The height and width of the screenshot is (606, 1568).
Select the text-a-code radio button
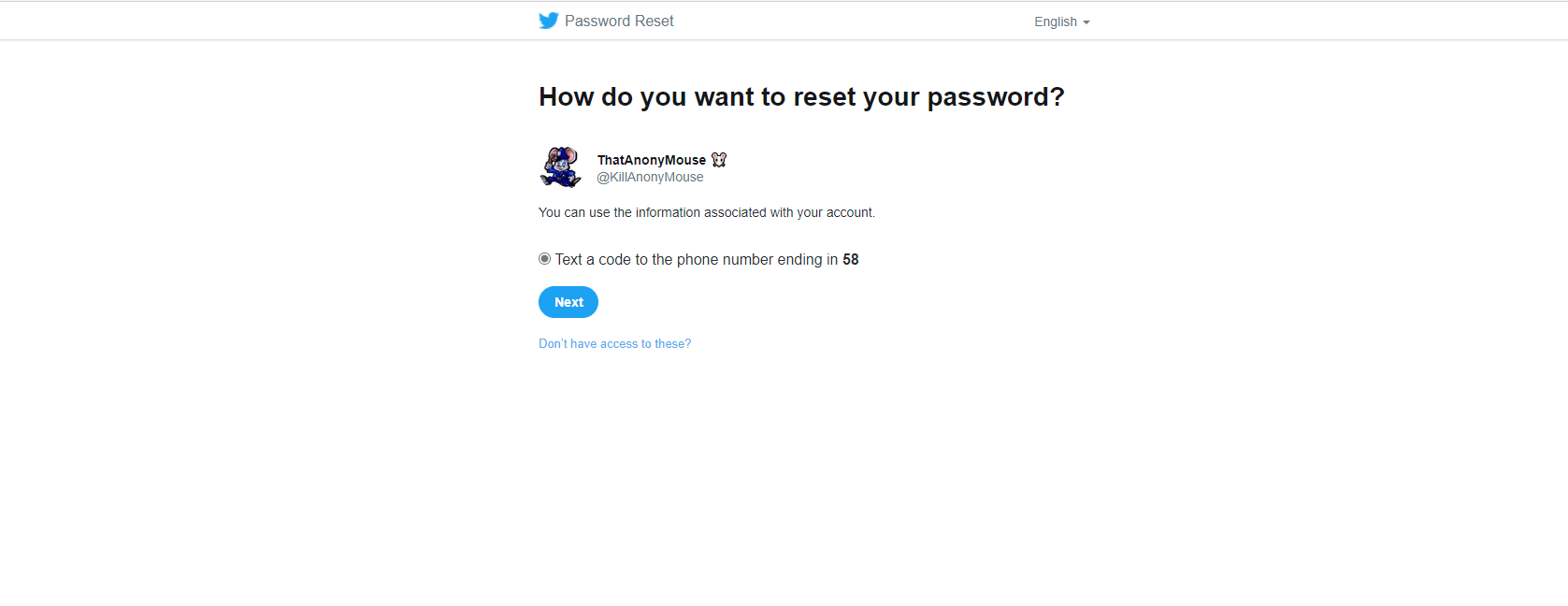tap(544, 259)
